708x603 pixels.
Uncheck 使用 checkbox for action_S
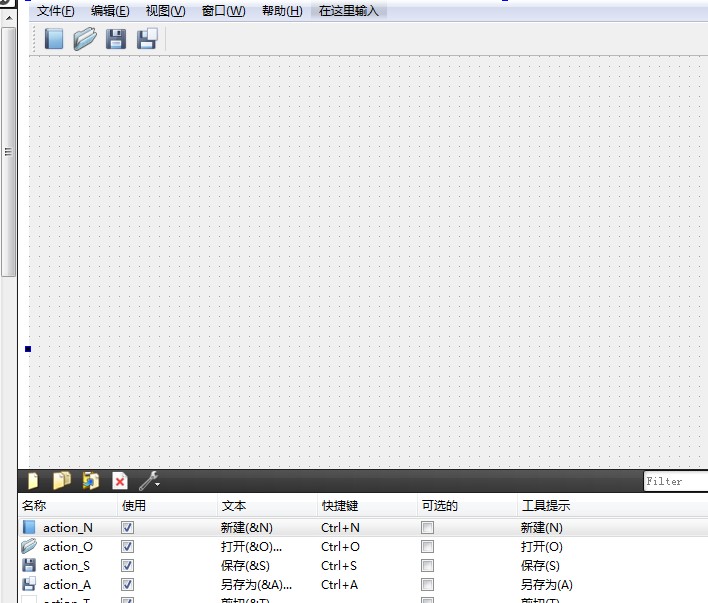pos(127,565)
